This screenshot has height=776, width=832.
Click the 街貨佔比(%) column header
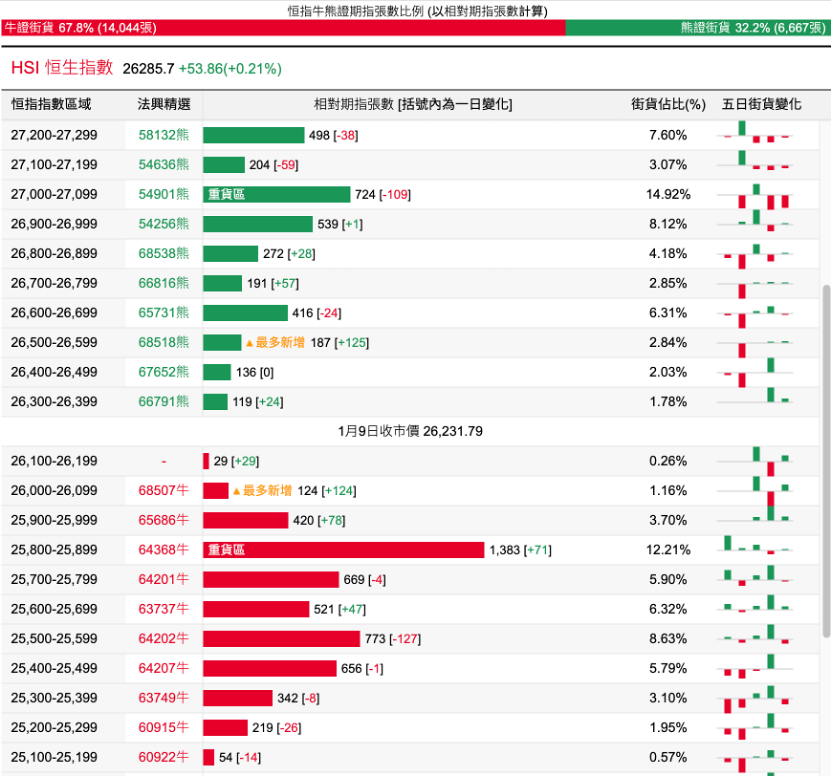[668, 104]
